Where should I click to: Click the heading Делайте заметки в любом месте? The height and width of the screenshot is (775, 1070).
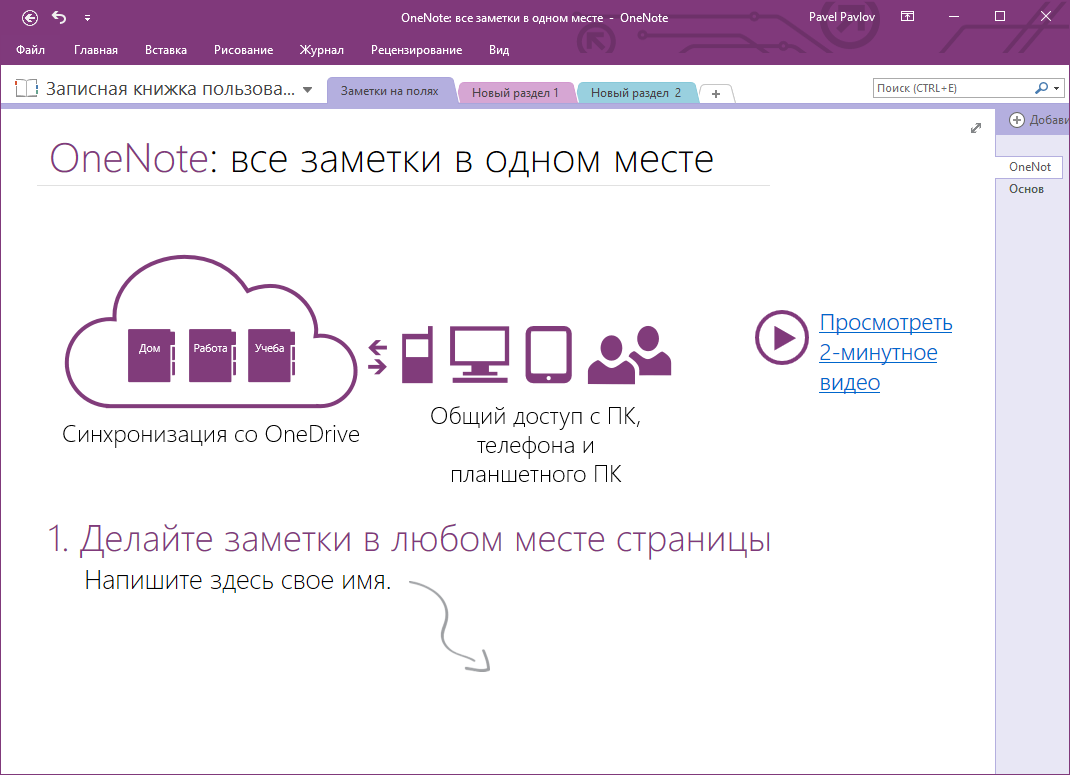pos(409,538)
